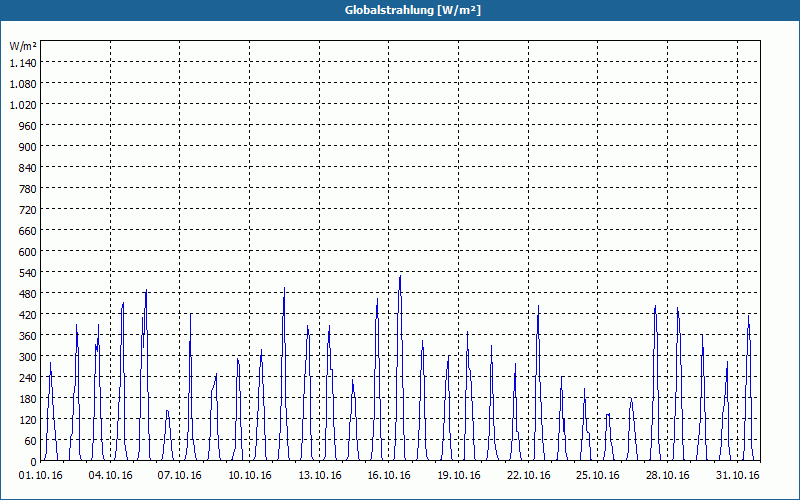Click the 540 y-axis value
Image resolution: width=800 pixels, height=500 pixels.
coord(28,272)
